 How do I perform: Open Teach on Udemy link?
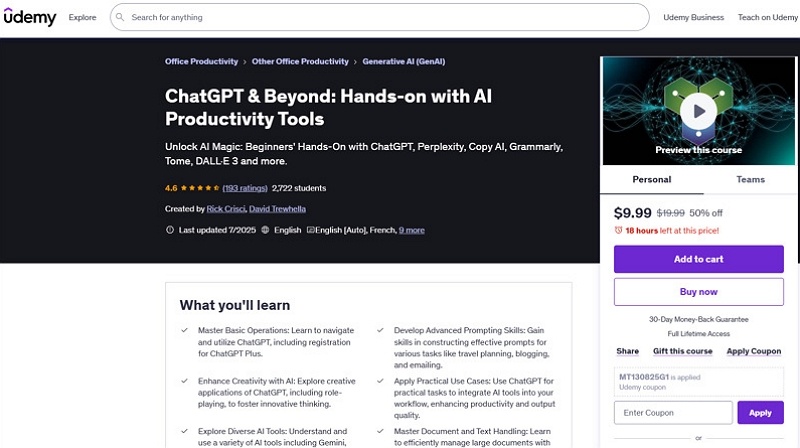coord(768,17)
